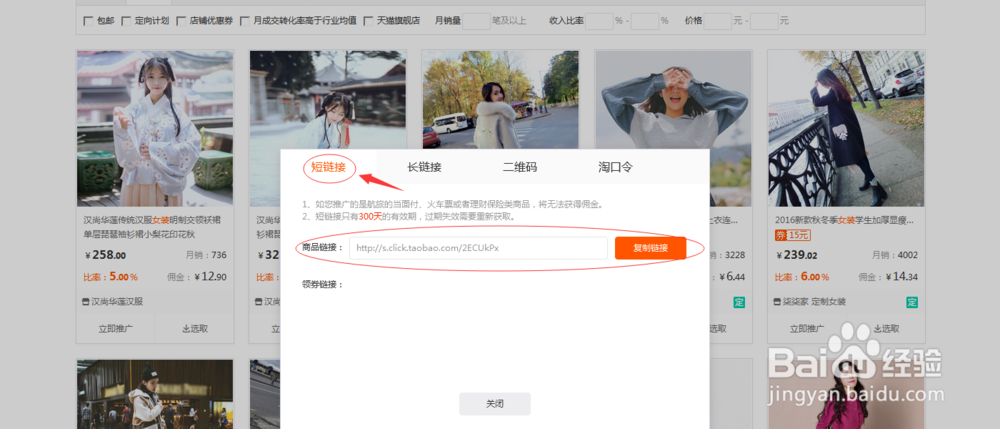Click 选取 on the 柒柒家 定制女装 card
Image resolution: width=1000 pixels, height=429 pixels.
[886, 329]
